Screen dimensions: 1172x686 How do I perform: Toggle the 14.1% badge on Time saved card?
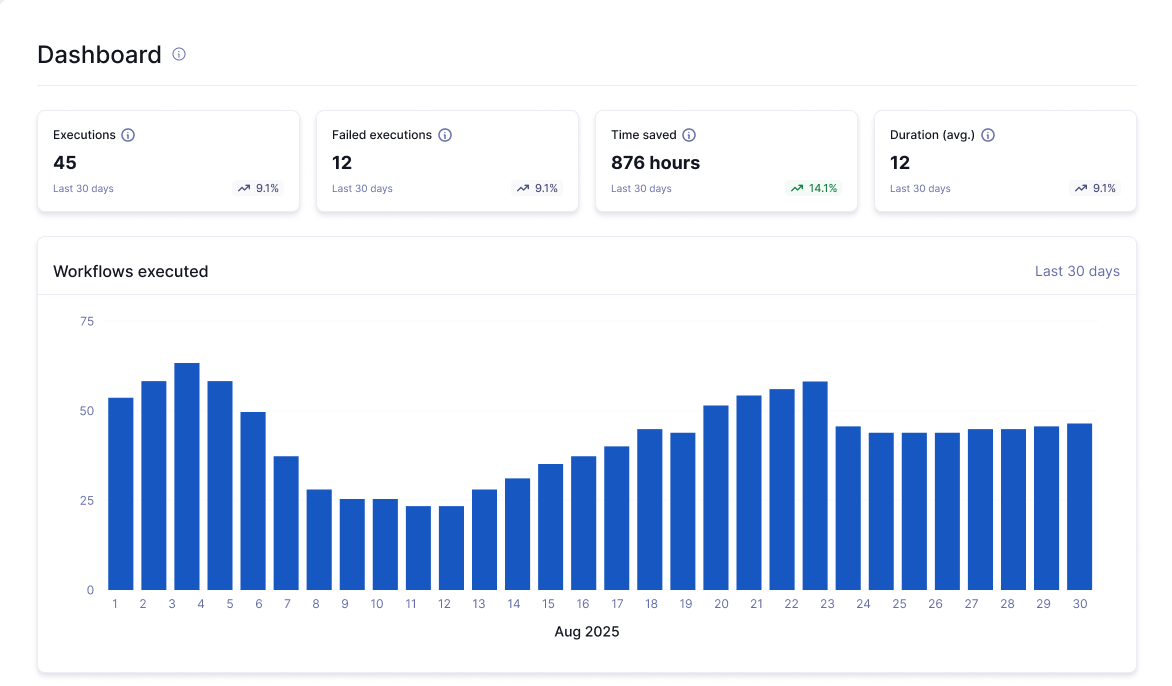(x=814, y=188)
